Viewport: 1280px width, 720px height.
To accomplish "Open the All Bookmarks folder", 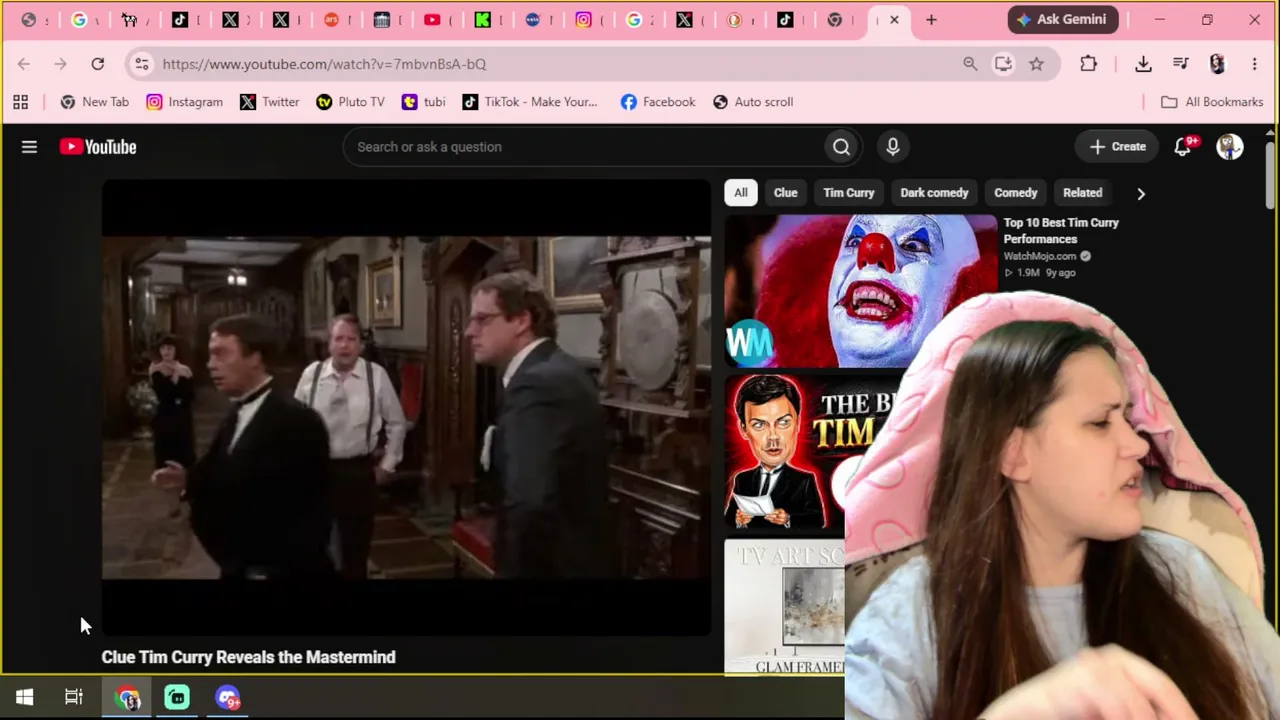I will [x=1212, y=102].
